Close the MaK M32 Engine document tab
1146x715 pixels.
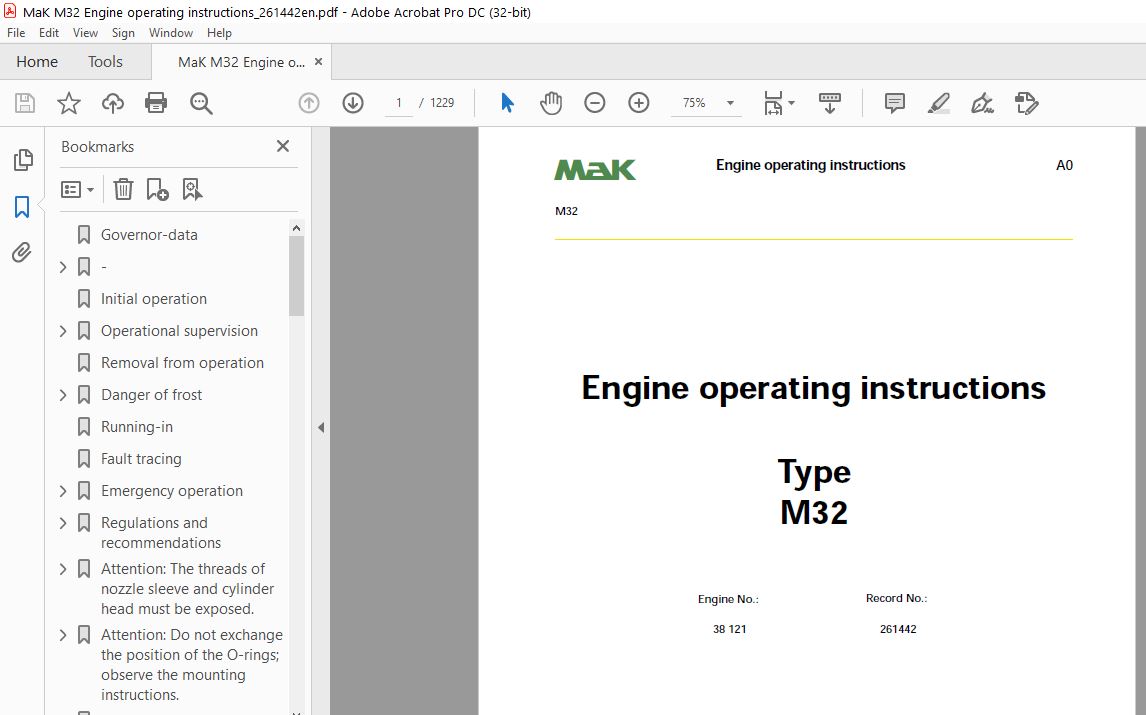[318, 62]
